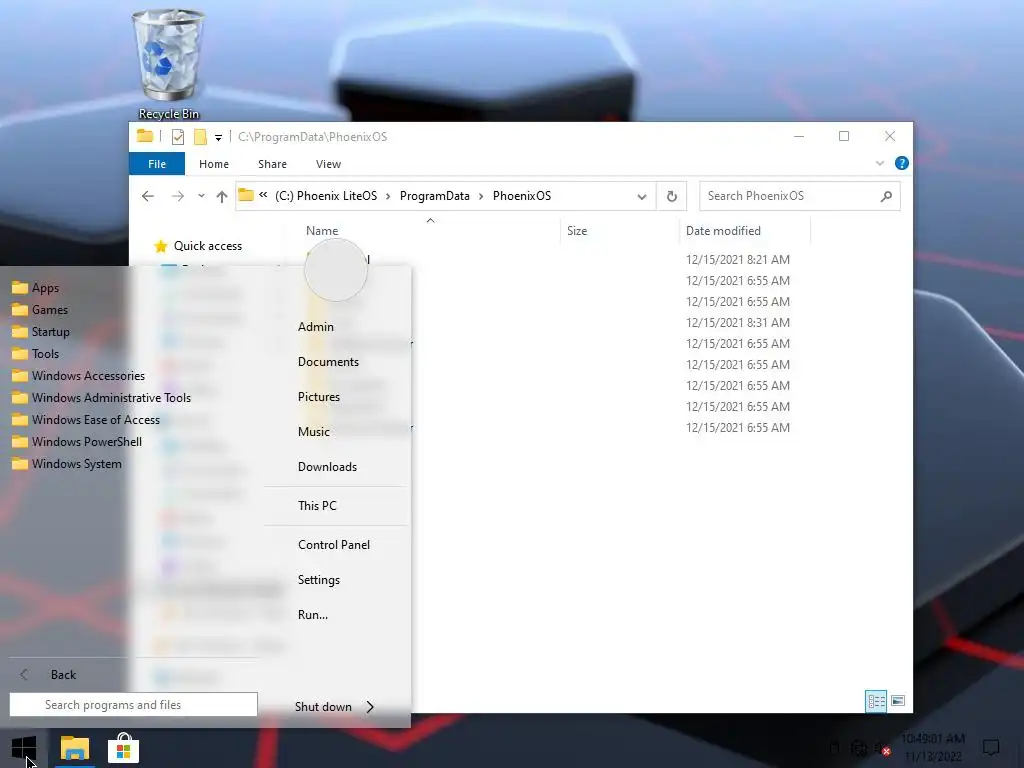Open This PC from the Start menu
Image resolution: width=1024 pixels, height=768 pixels.
pos(317,505)
